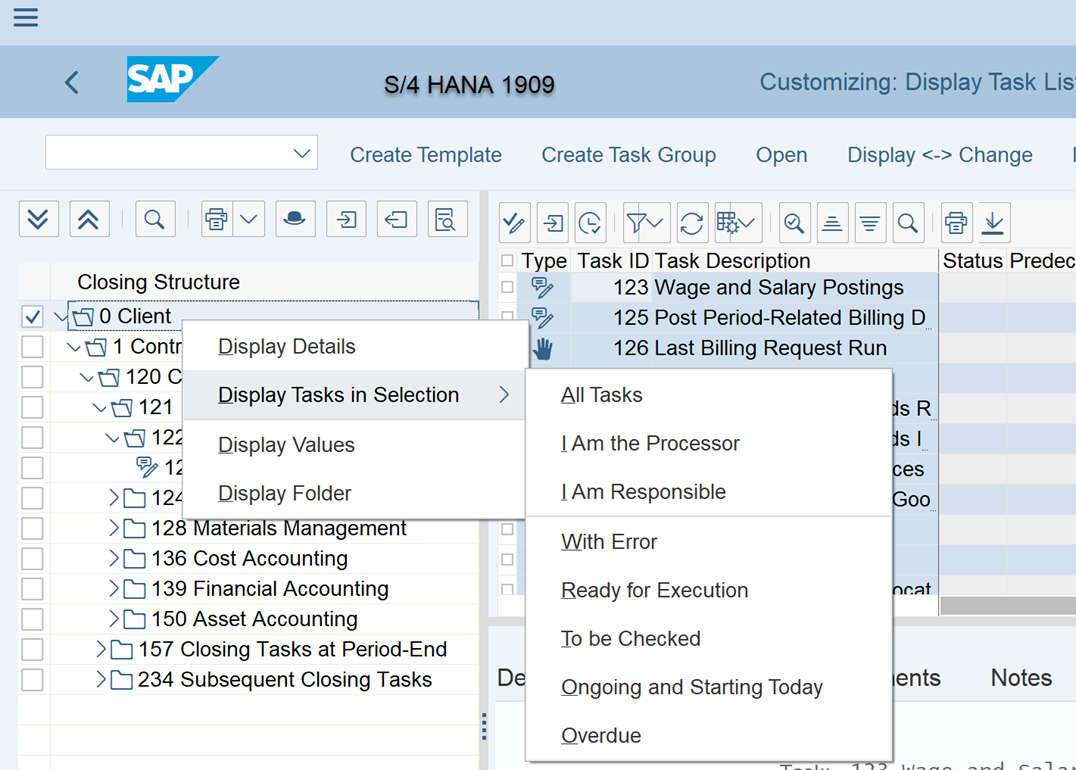Screen dimensions: 1076x770
Task: Expand the 139 Financial Accounting folder
Action: point(114,589)
